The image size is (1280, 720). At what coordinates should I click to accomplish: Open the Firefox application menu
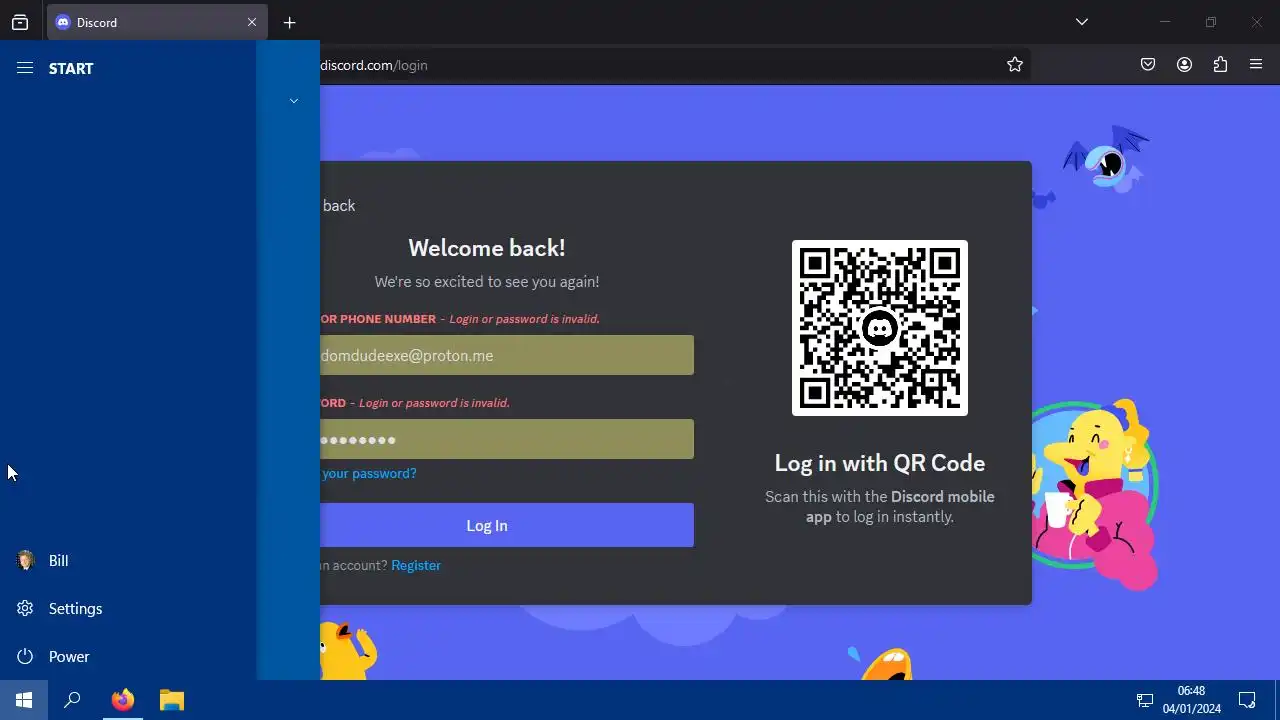tap(1256, 65)
